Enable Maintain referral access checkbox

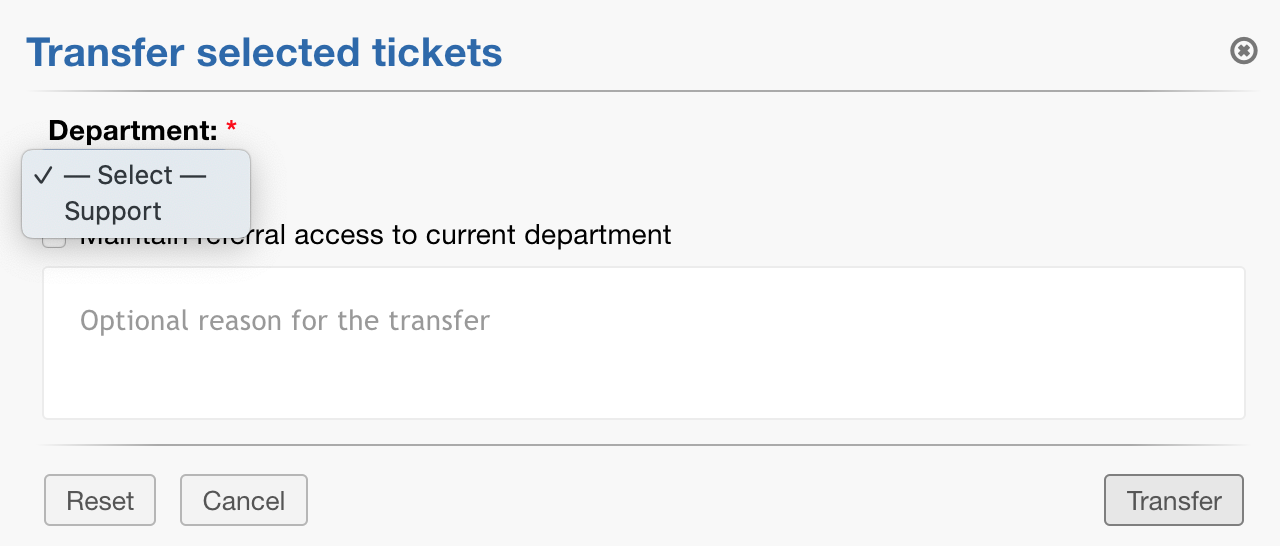[55, 241]
